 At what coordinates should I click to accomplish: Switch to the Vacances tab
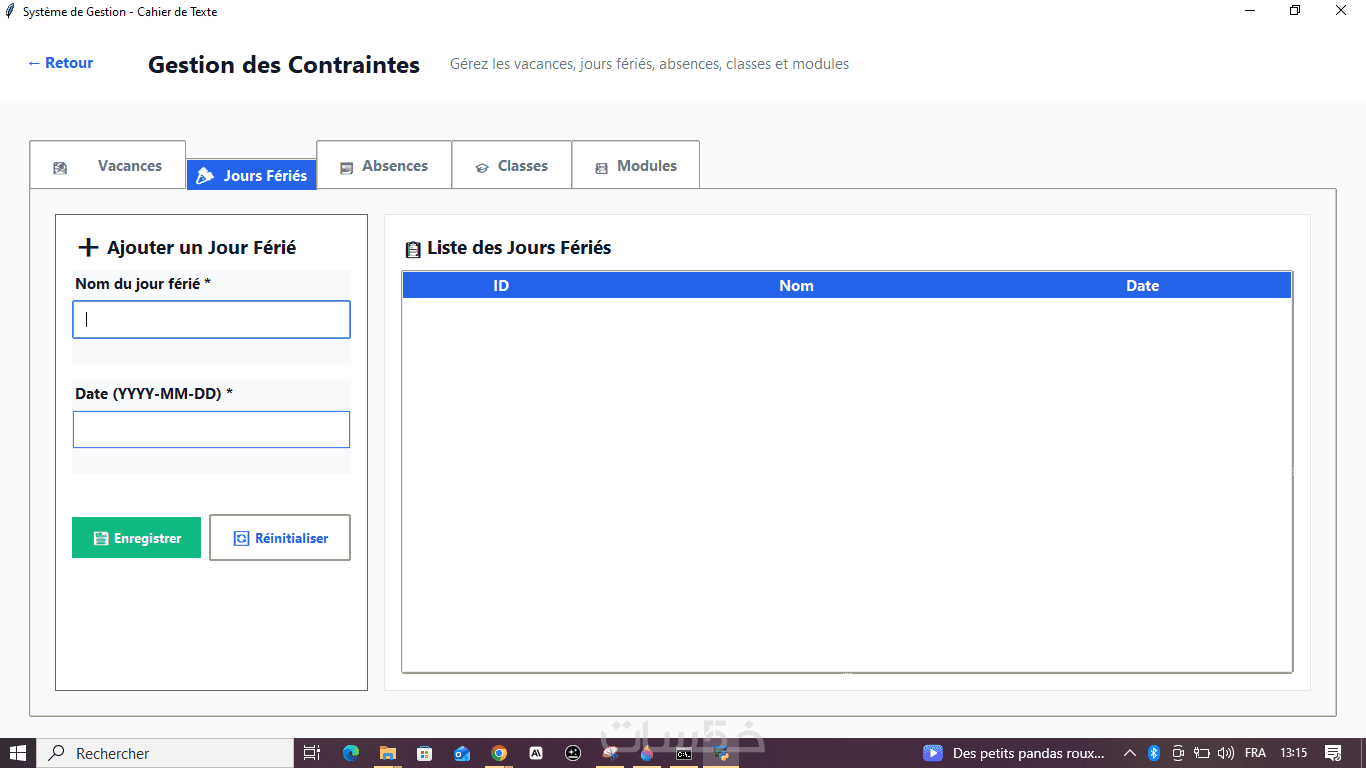click(x=108, y=165)
